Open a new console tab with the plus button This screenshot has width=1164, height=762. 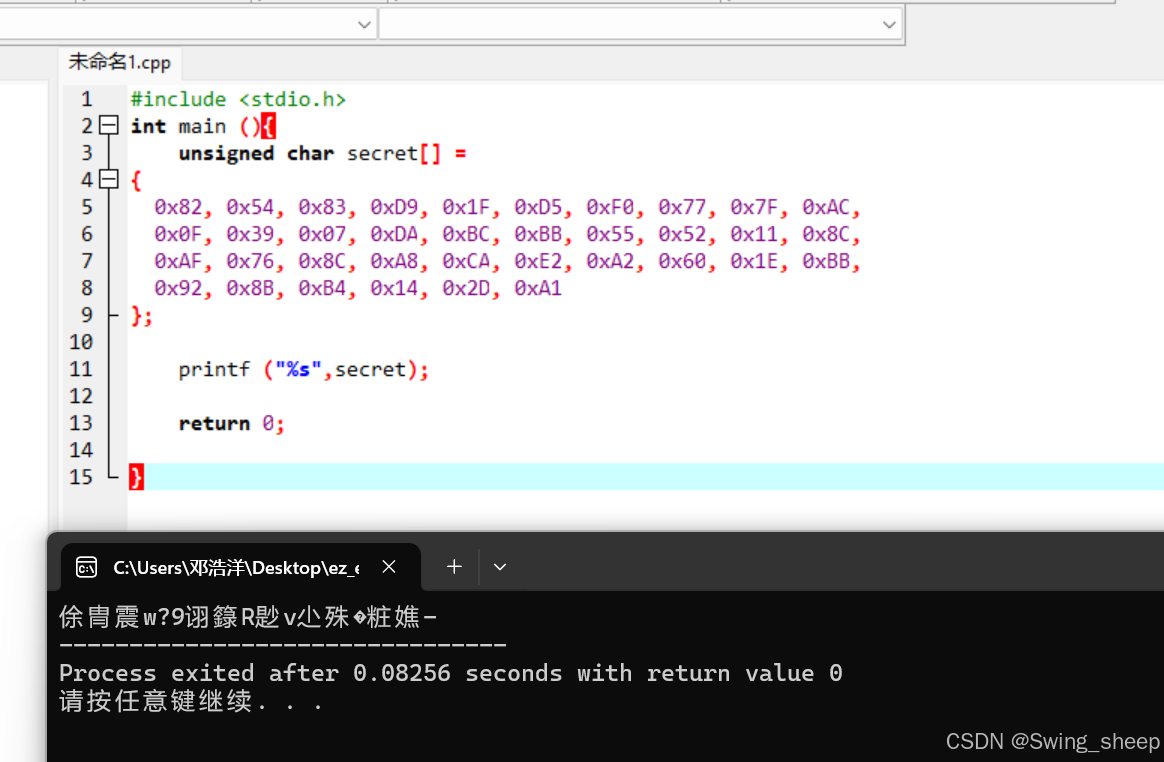click(454, 567)
